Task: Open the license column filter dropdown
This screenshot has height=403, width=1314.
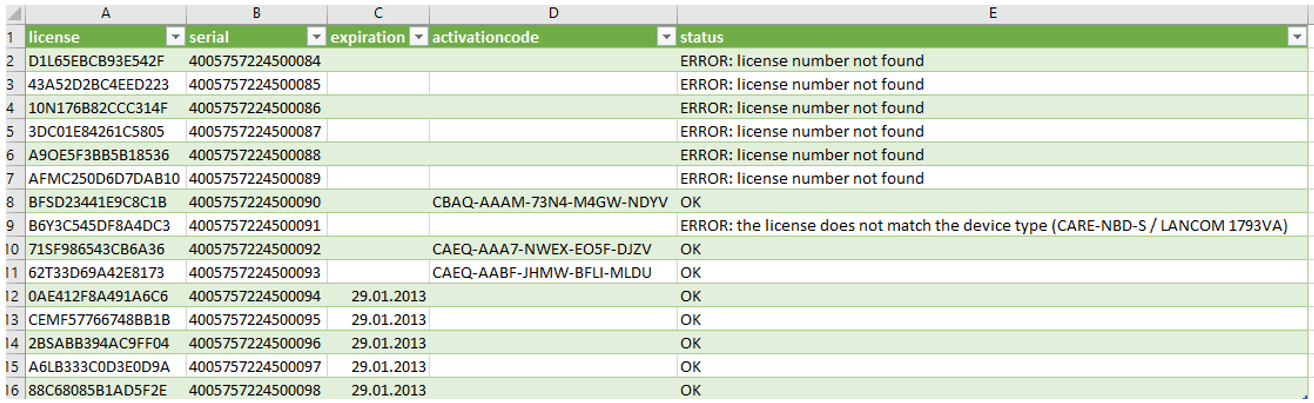Action: (174, 37)
